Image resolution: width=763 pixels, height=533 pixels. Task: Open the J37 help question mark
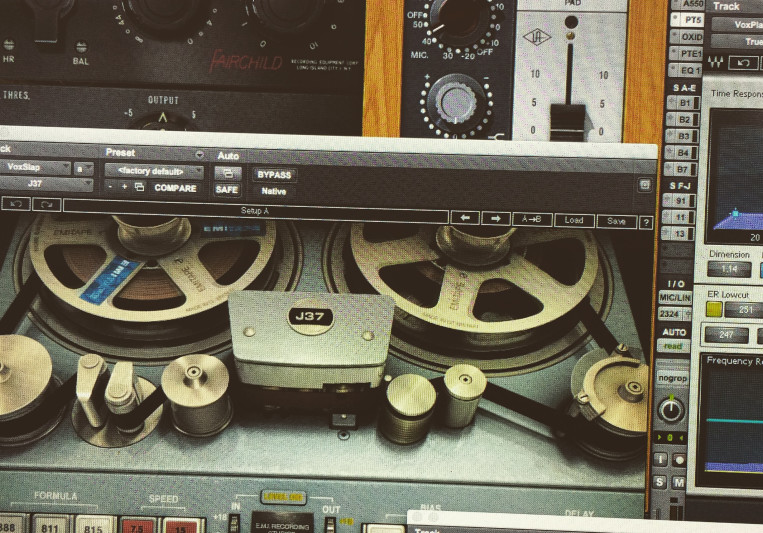[646, 222]
